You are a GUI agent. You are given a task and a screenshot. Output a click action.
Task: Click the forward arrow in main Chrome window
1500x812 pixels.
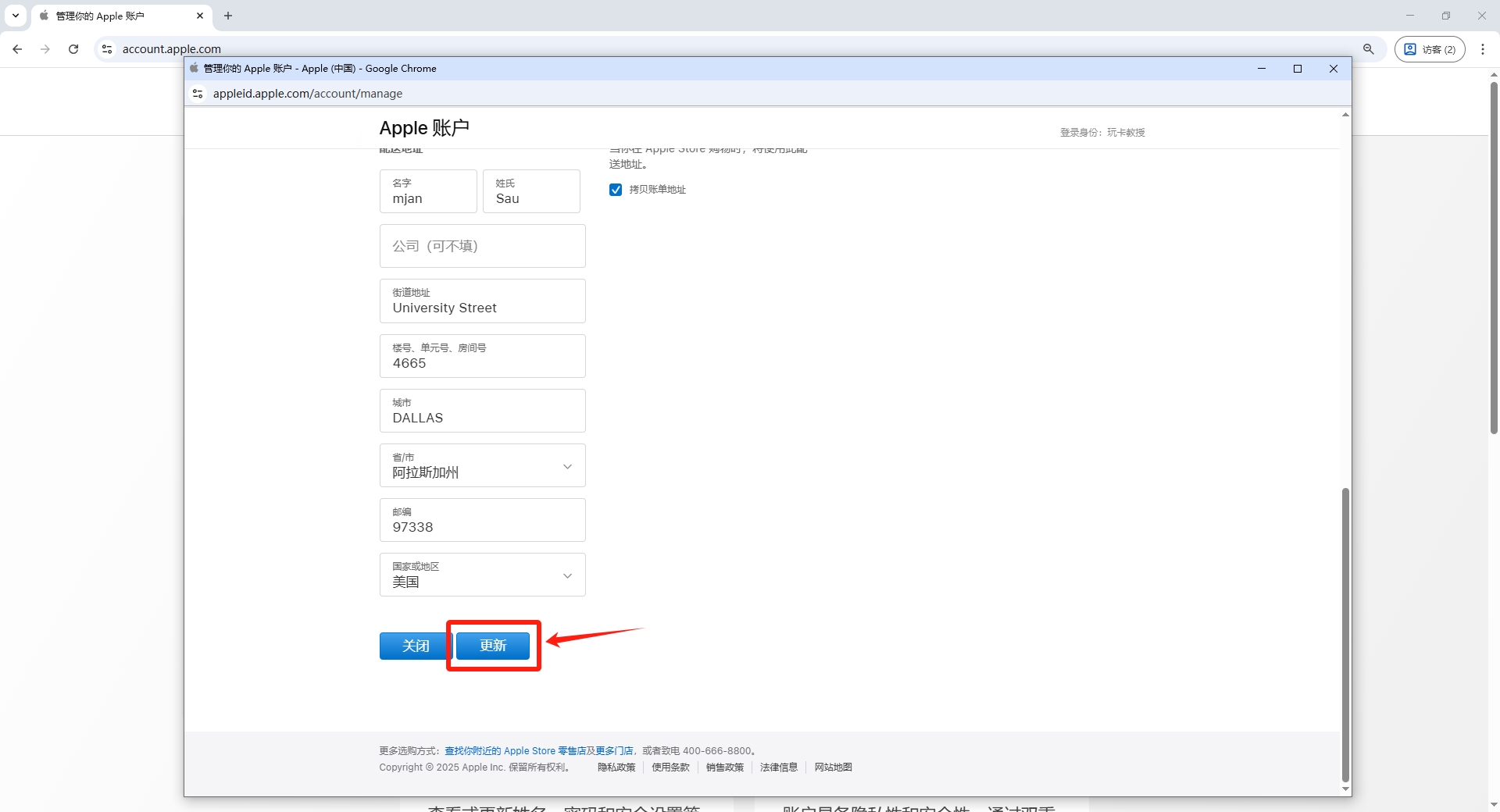pyautogui.click(x=45, y=49)
